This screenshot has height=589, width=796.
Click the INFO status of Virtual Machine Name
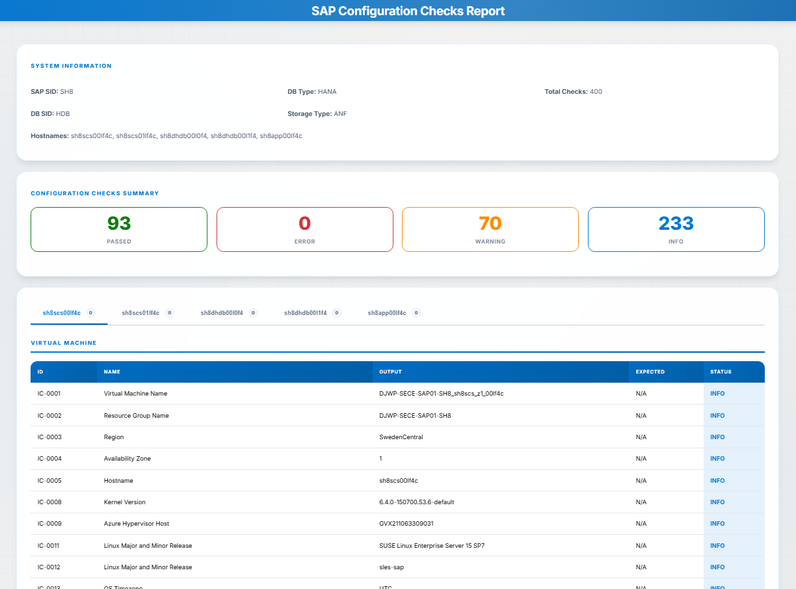click(717, 394)
